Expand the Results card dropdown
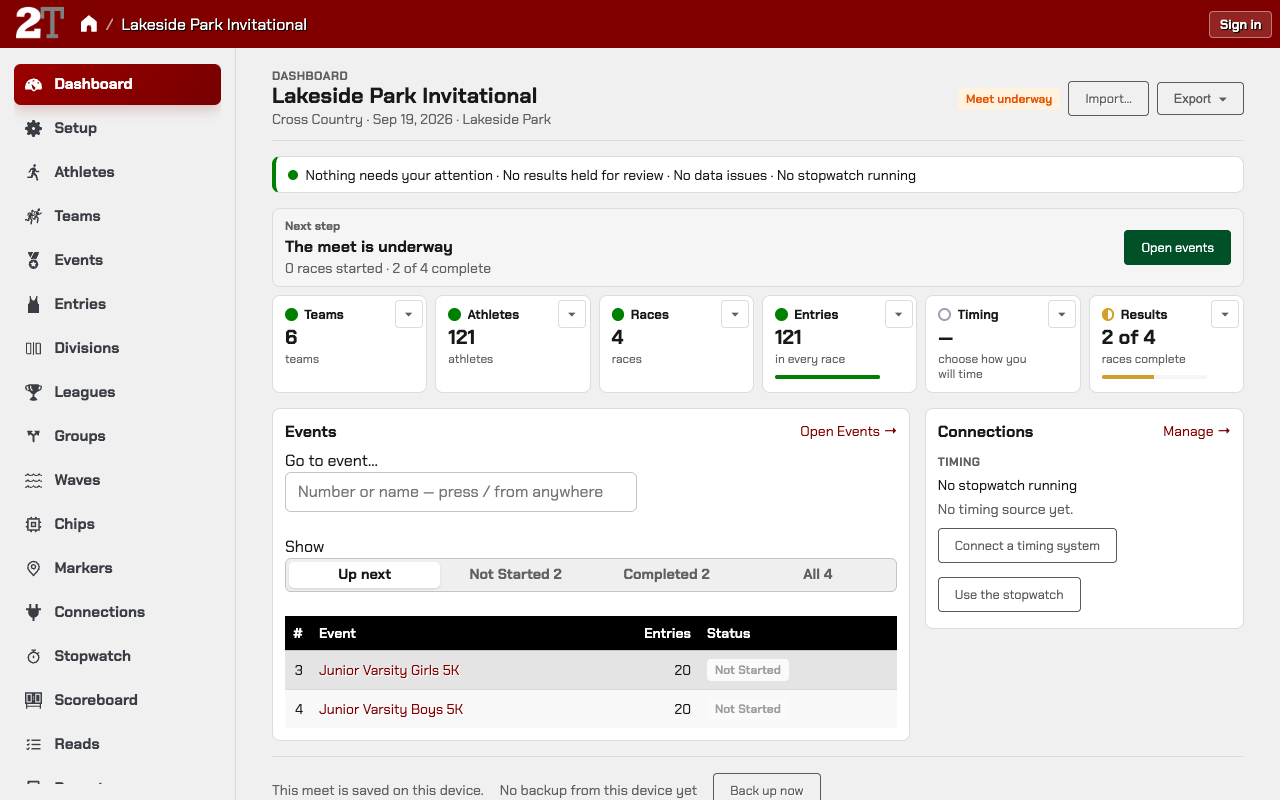The height and width of the screenshot is (800, 1280). click(1225, 314)
